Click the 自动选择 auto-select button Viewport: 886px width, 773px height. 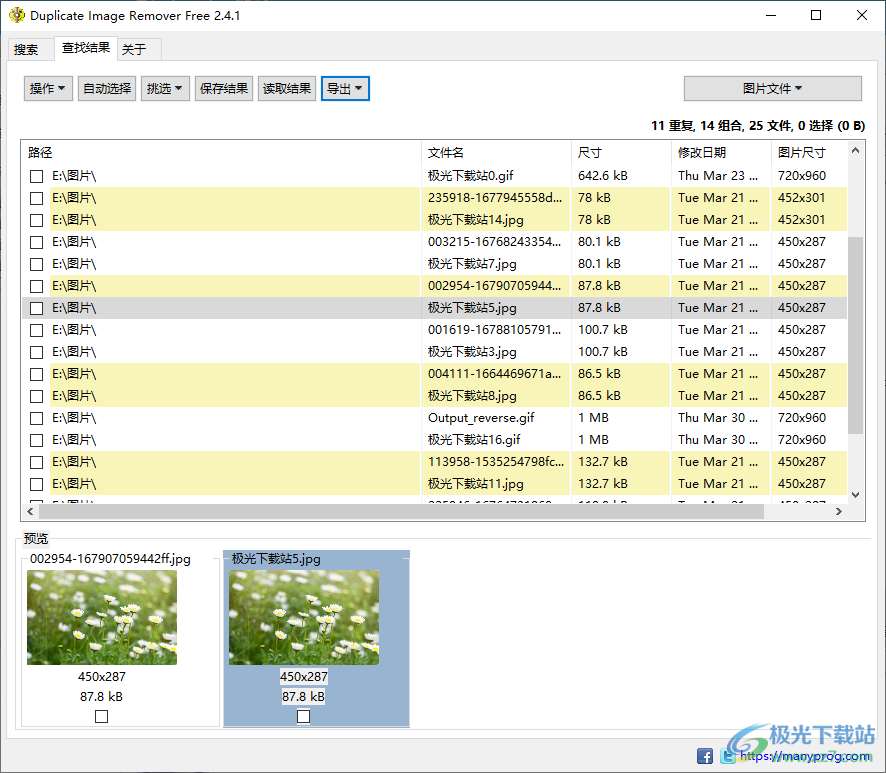click(x=106, y=88)
